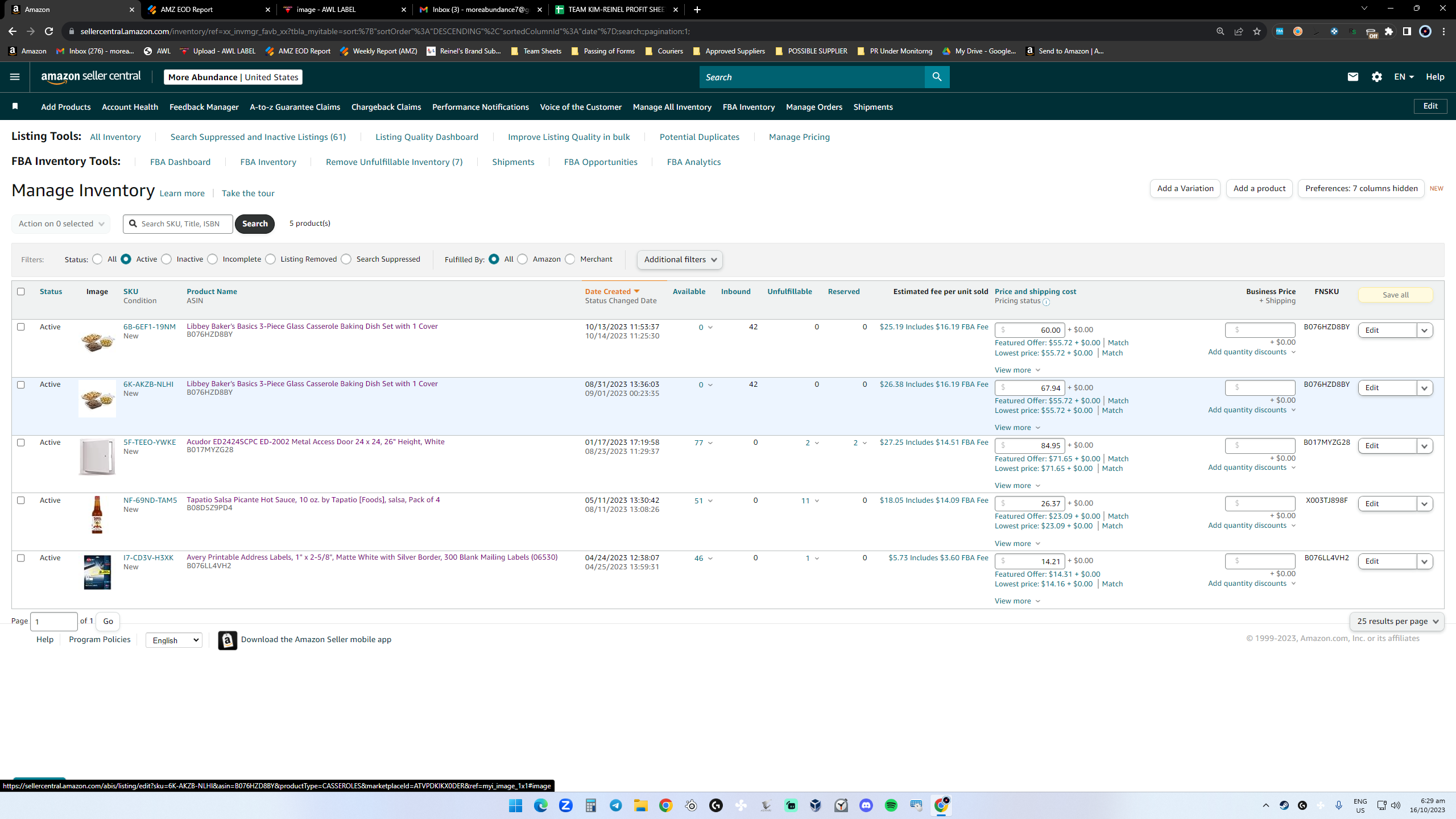Select Fulfilled By Merchant radio button
This screenshot has height=819, width=1456.
(x=570, y=259)
